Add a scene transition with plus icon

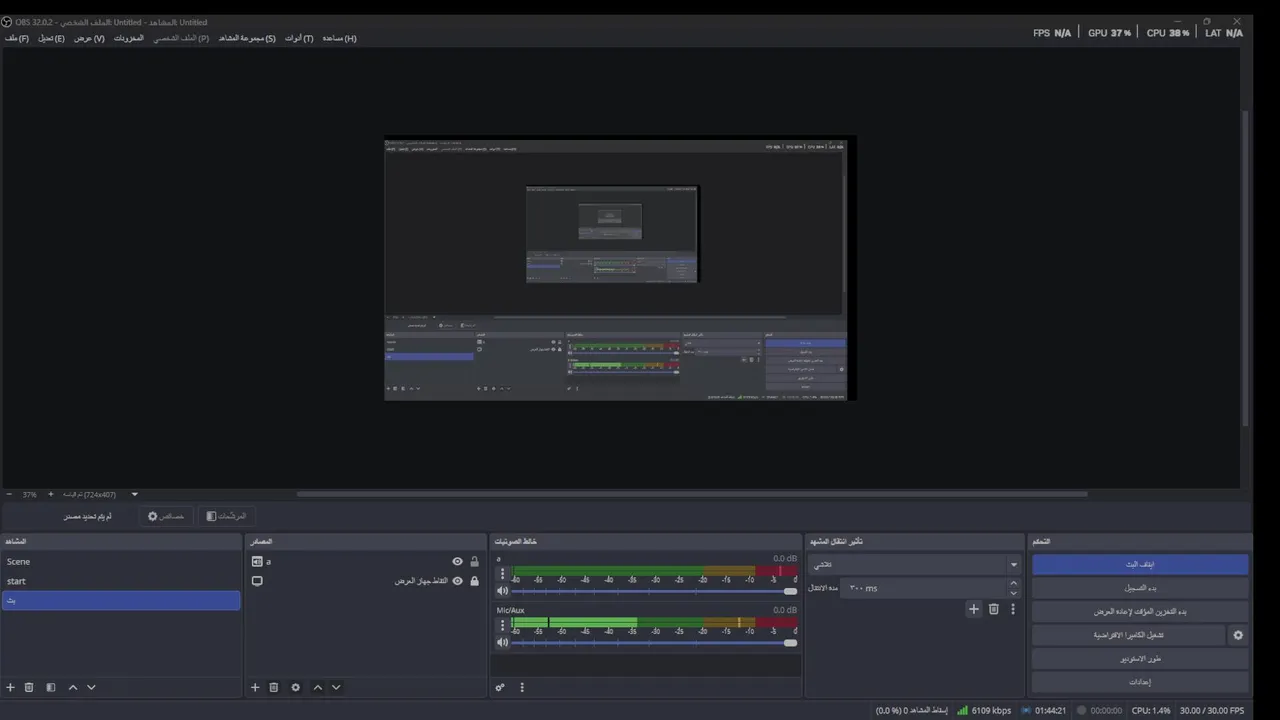[974, 609]
